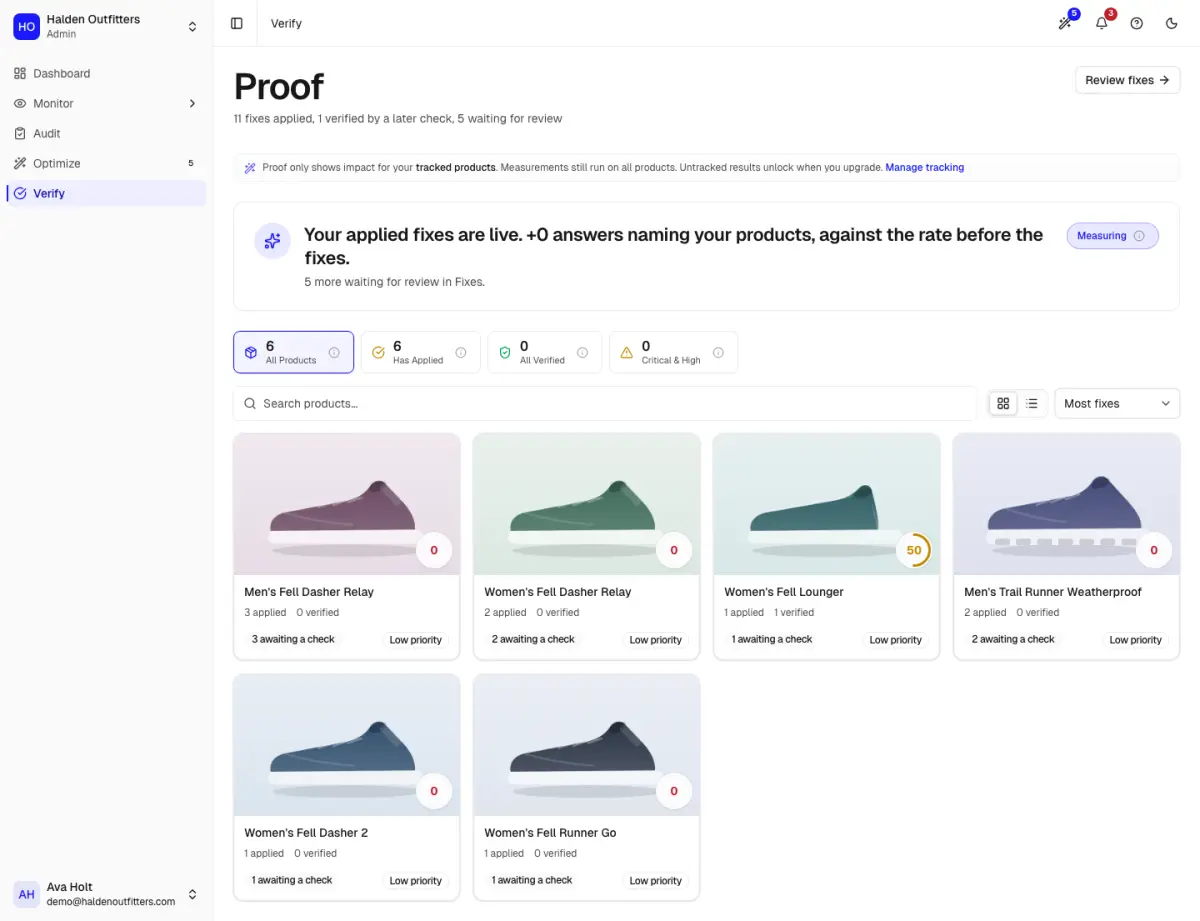This screenshot has height=921, width=1200.
Task: Open the Women's Fell Dasher Relay thumbnail
Action: point(586,504)
